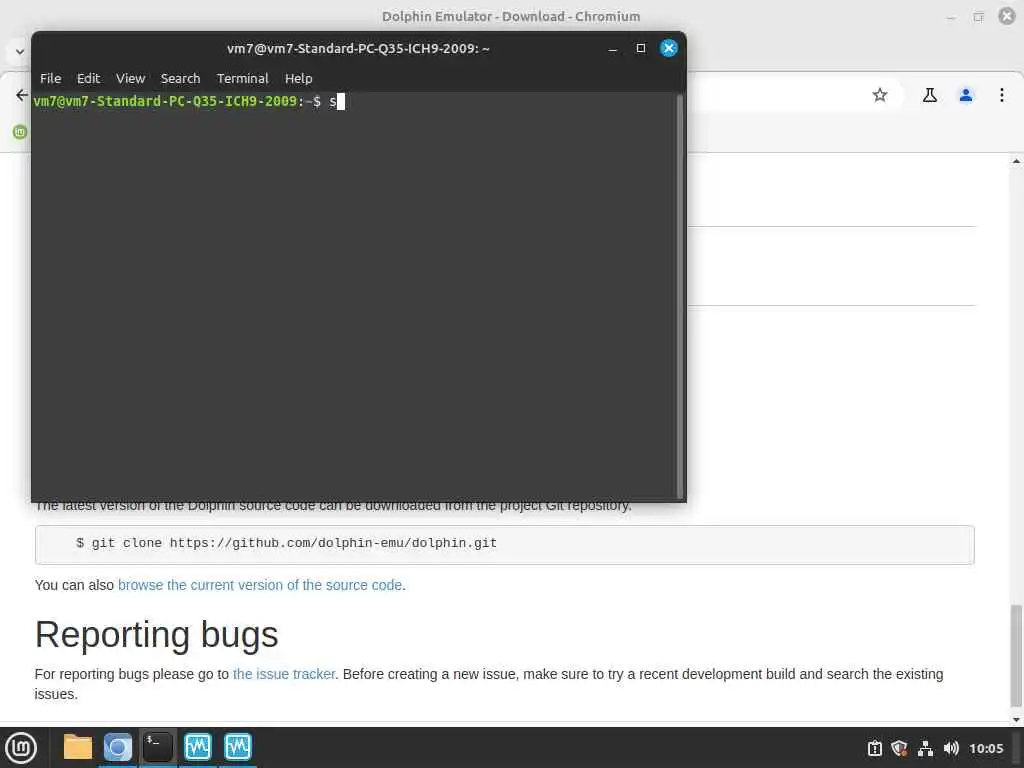Click the page scrollbar up arrow
The height and width of the screenshot is (768, 1024).
point(1016,161)
